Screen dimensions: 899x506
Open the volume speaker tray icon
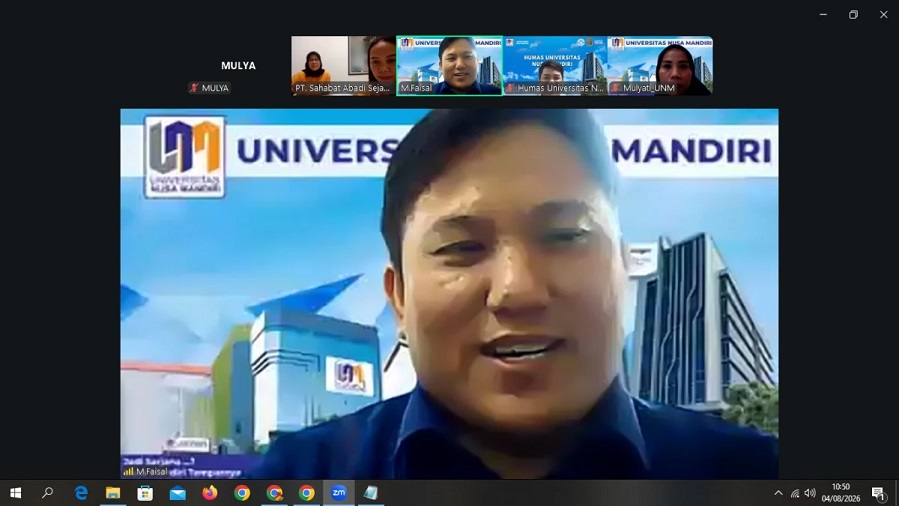810,493
